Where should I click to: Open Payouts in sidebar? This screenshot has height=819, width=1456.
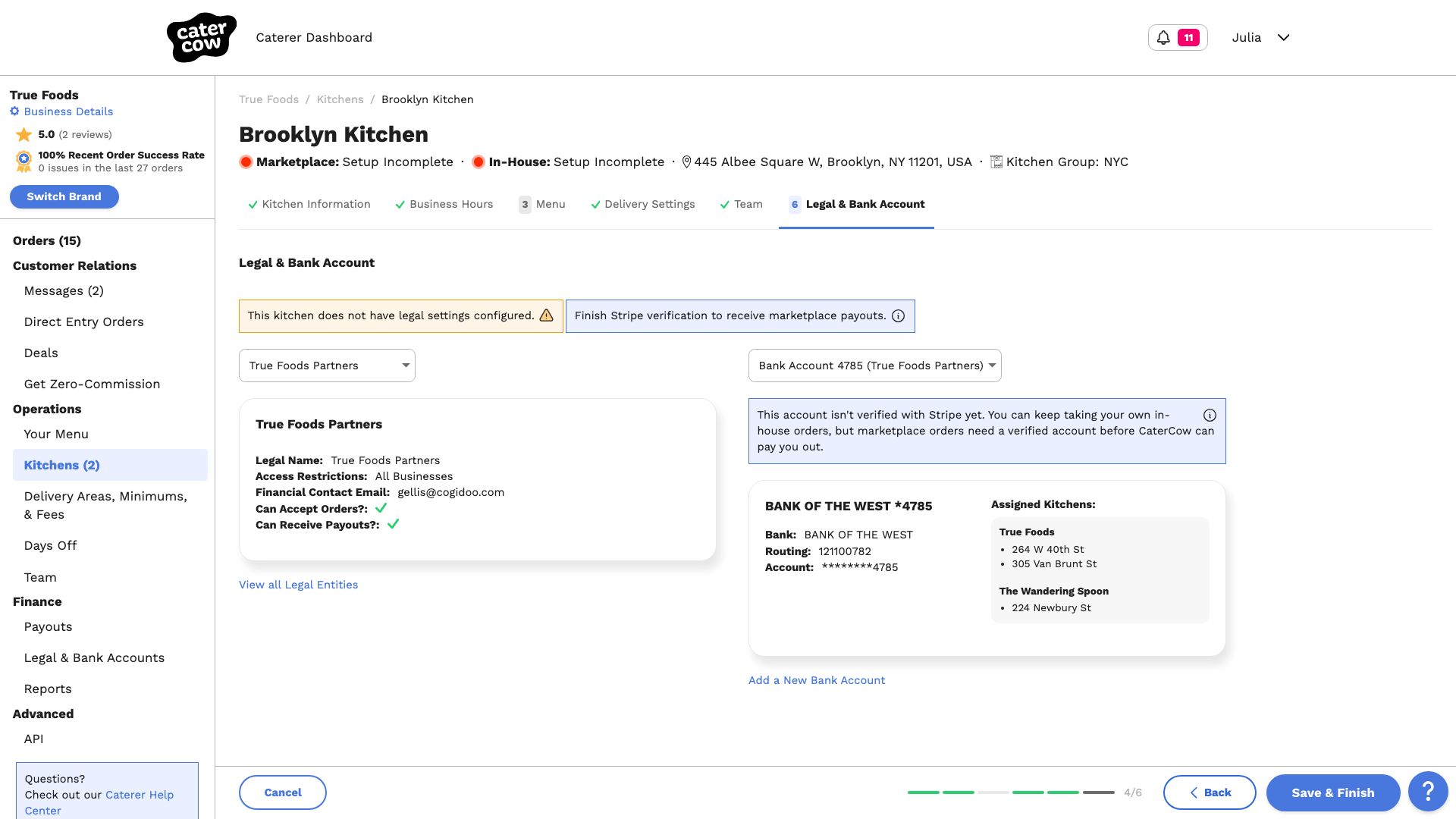click(48, 626)
